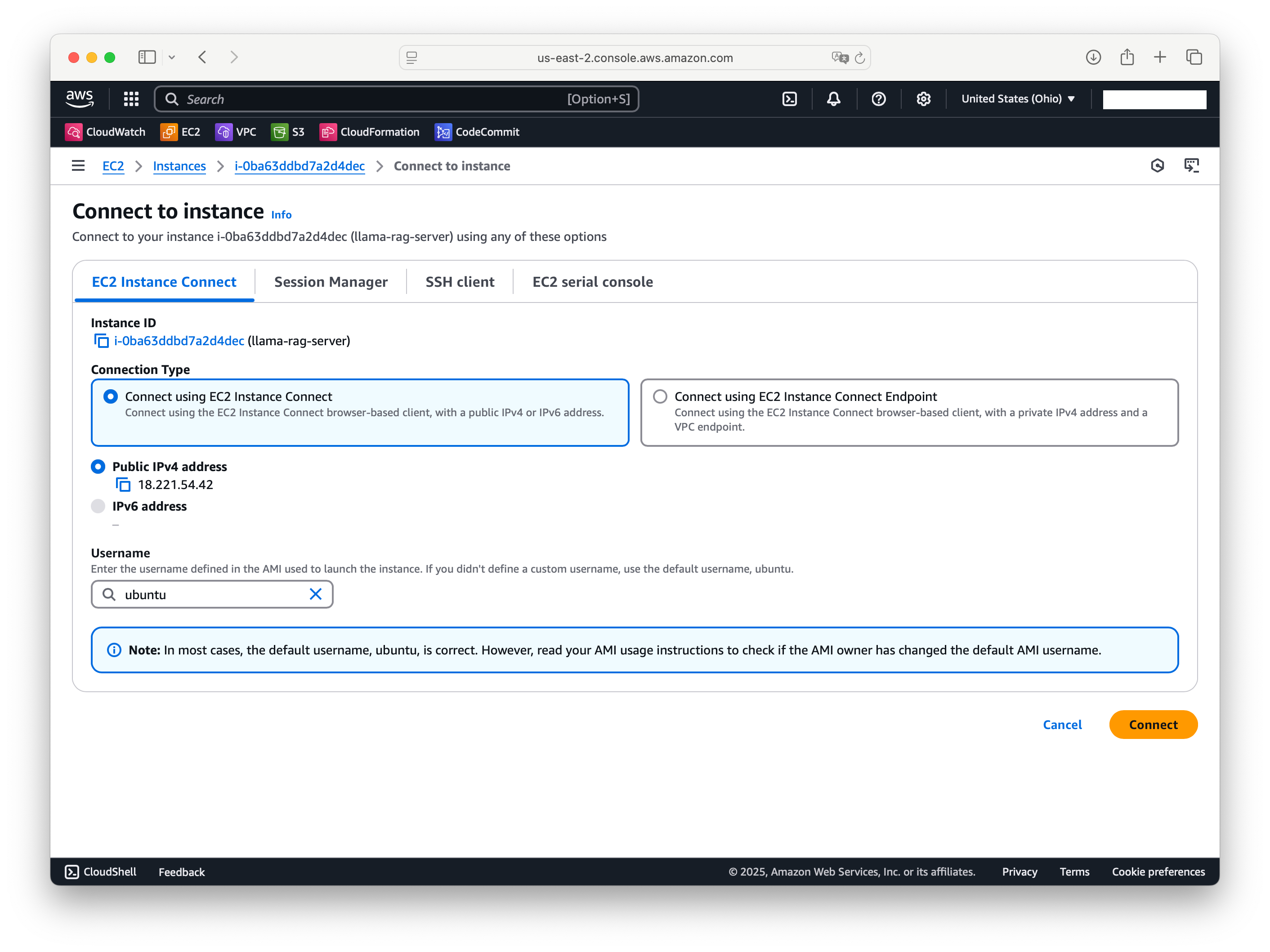Expand the Safari sidebar dropdown chevron
Viewport: 1270px width, 952px height.
coord(172,58)
